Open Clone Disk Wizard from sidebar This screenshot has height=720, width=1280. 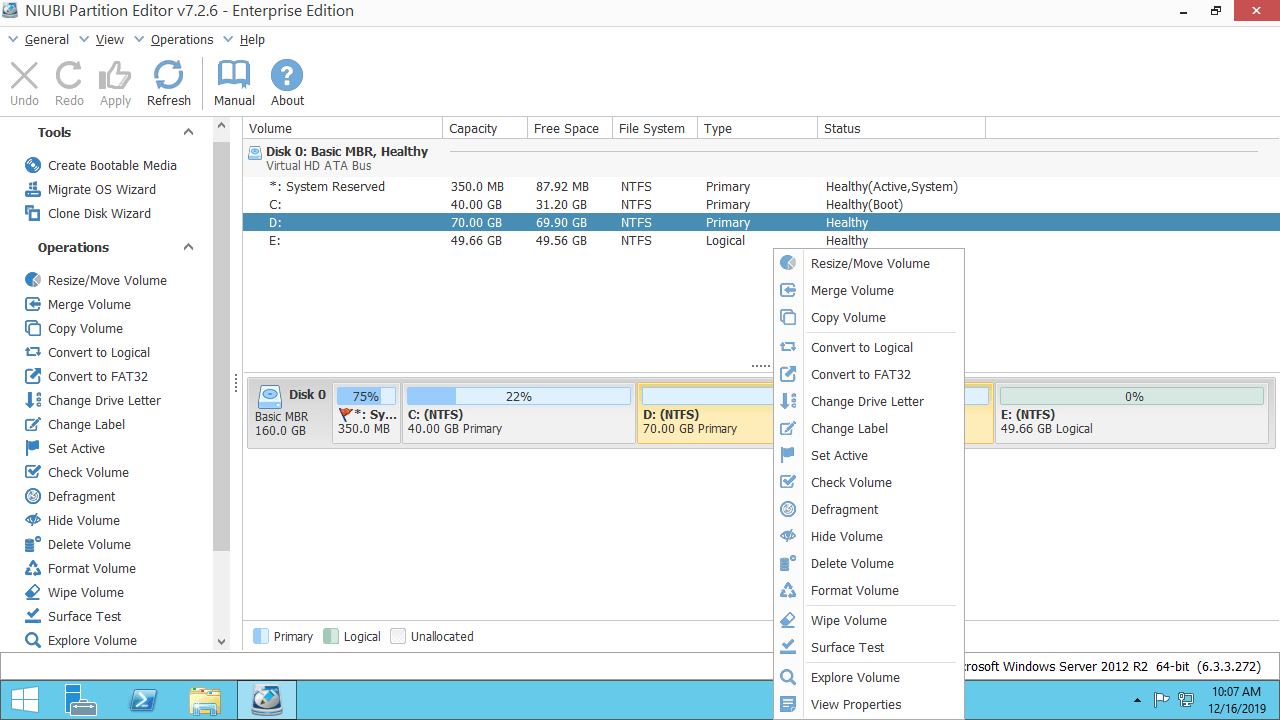tap(99, 214)
